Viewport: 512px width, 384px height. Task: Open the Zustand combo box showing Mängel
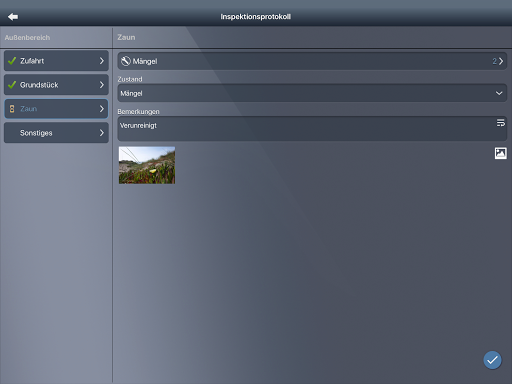312,93
